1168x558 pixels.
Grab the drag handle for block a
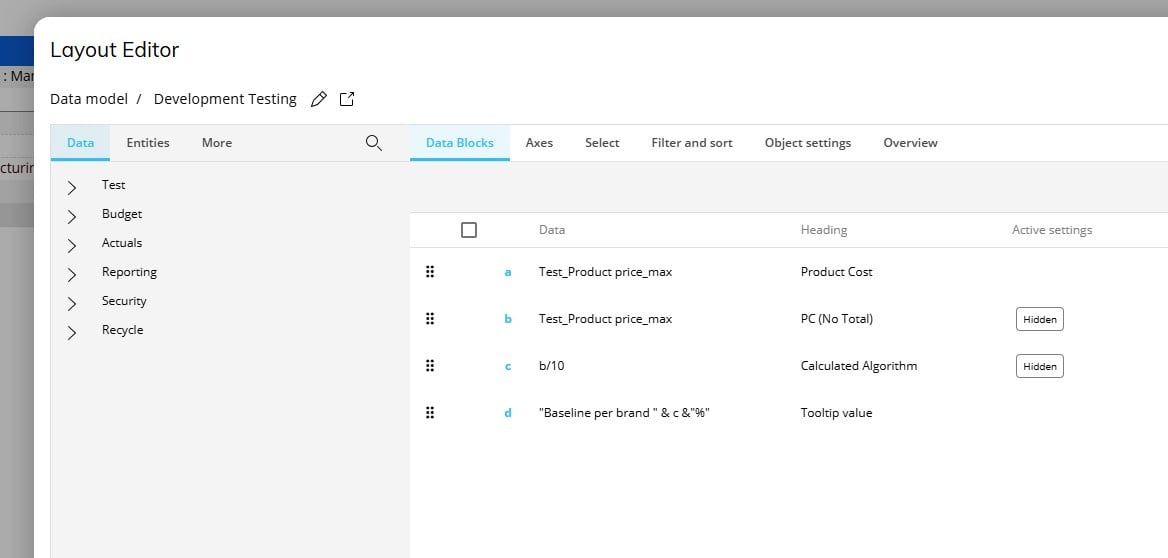tap(430, 272)
